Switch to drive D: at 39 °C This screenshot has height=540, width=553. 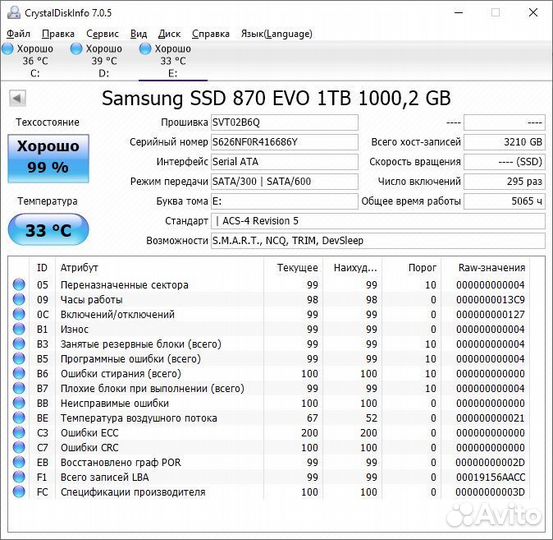(x=104, y=61)
